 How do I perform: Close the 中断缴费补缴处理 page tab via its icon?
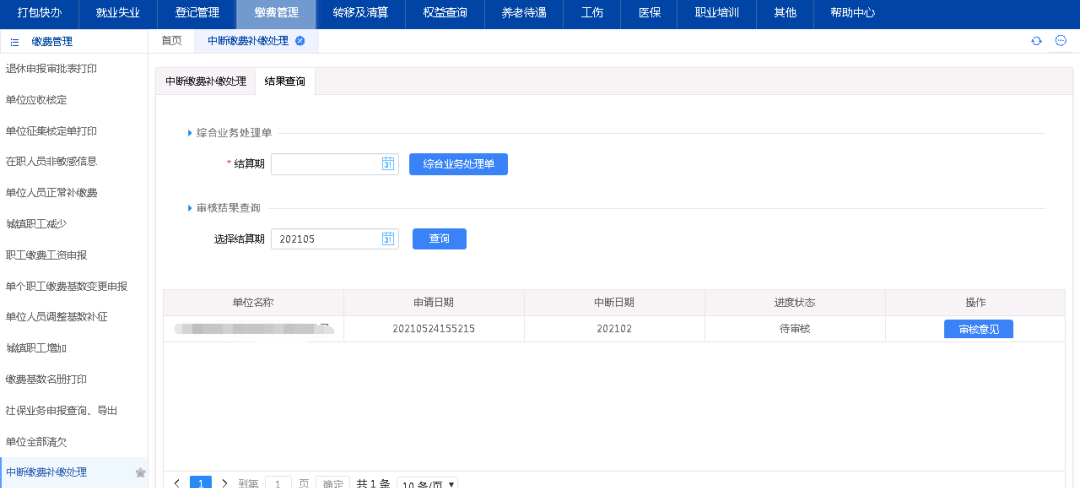300,41
